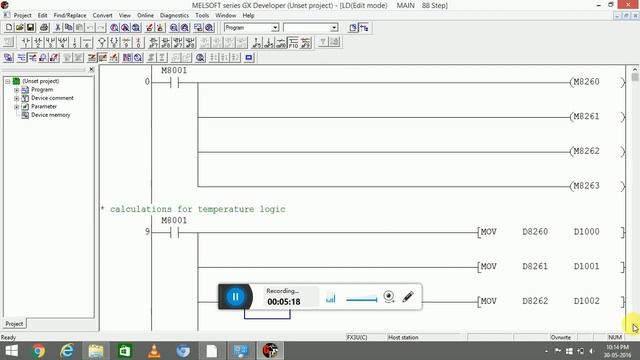The height and width of the screenshot is (360, 640).
Task: Close the project list side panel
Action: pos(91,70)
